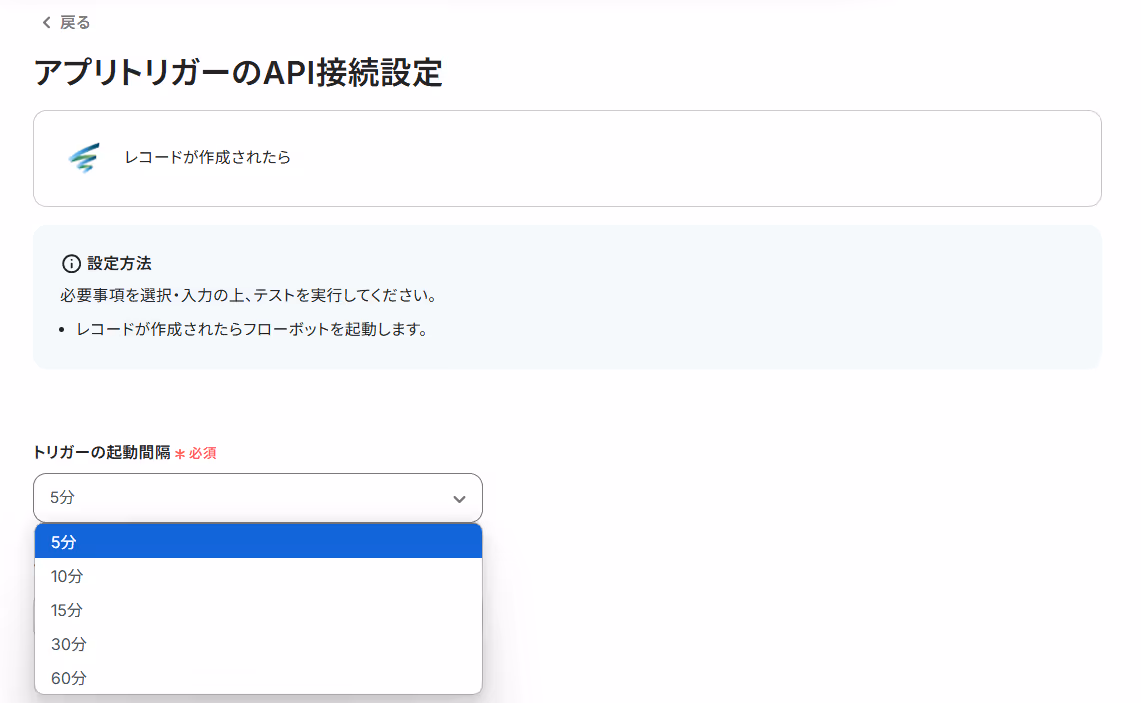Choose the 10分 interval option
Viewport: 1141px width, 703px height.
[x=258, y=576]
